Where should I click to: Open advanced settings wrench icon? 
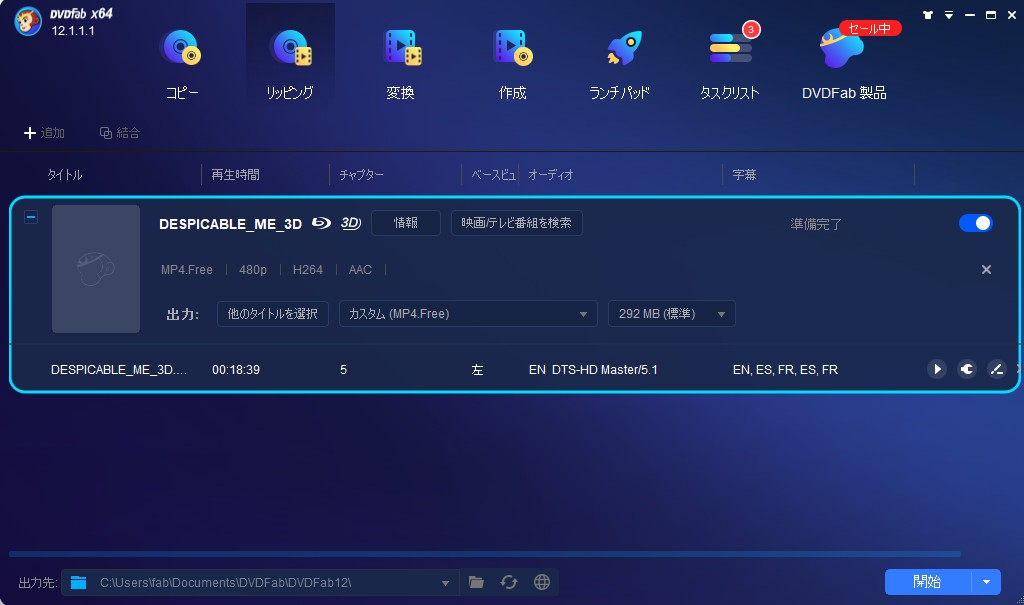967,369
